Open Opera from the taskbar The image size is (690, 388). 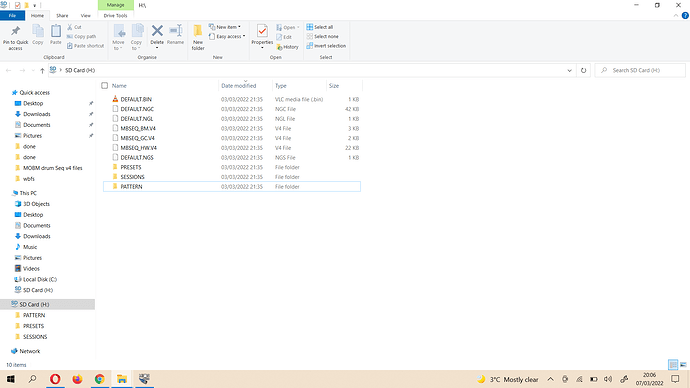coord(55,379)
